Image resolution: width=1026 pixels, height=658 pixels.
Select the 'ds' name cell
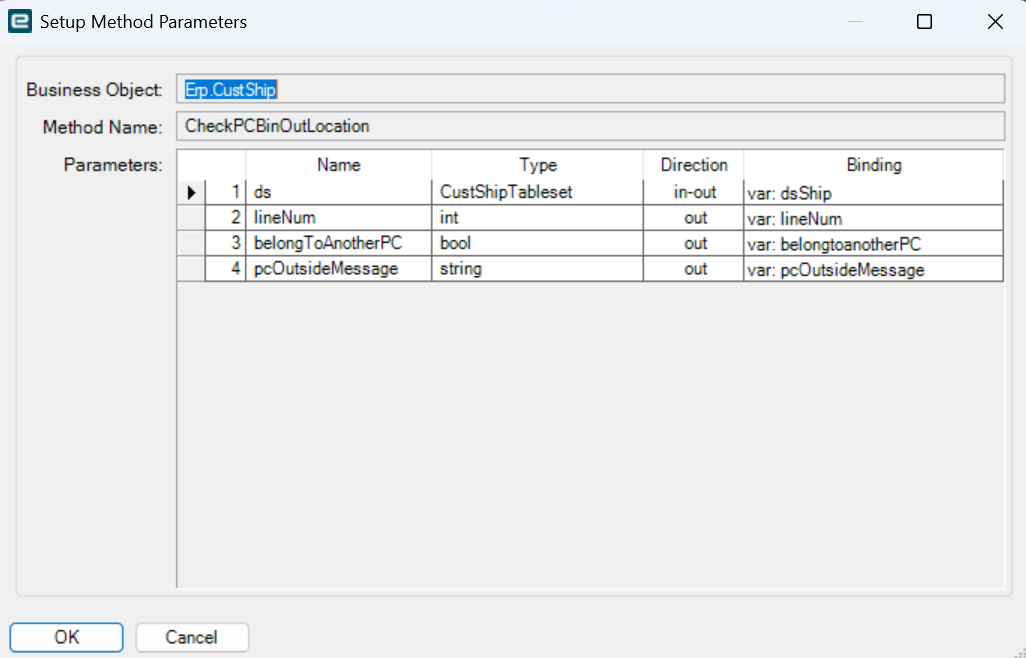[338, 192]
